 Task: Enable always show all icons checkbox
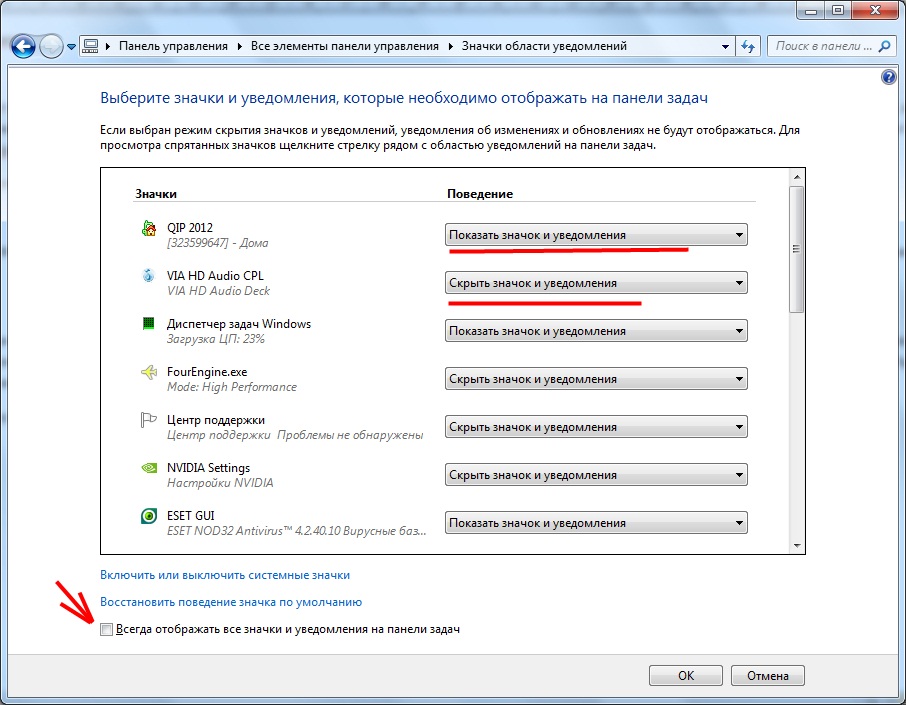pyautogui.click(x=106, y=629)
